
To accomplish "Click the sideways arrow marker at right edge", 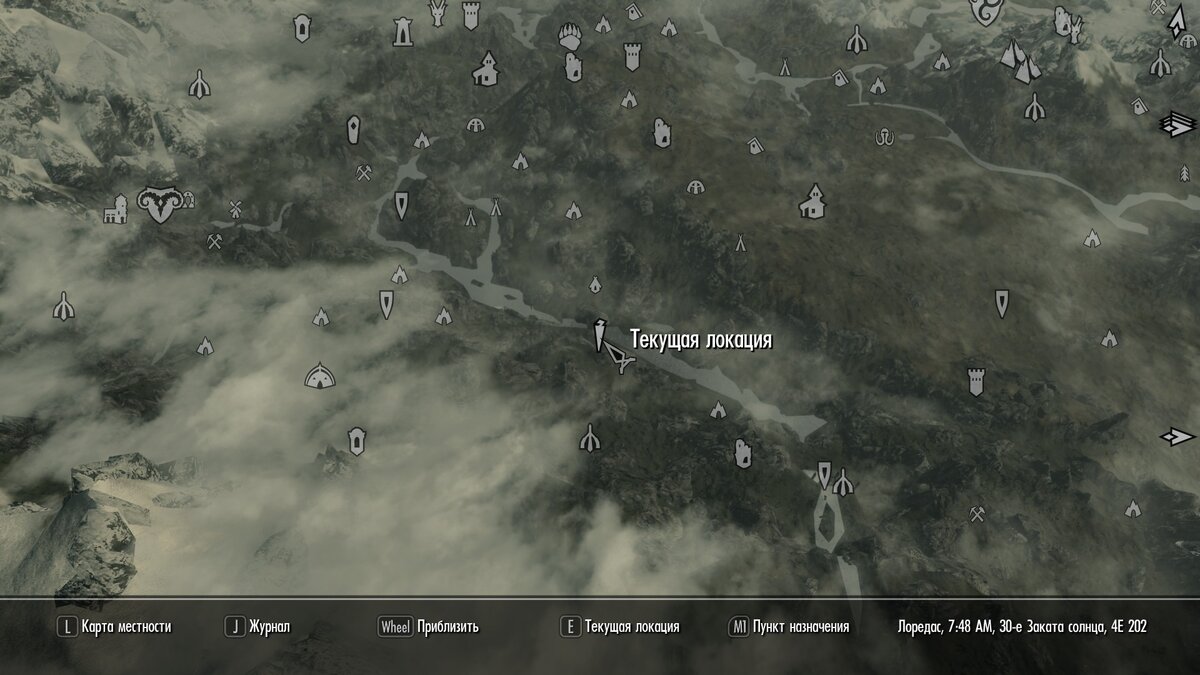I will (x=1177, y=437).
